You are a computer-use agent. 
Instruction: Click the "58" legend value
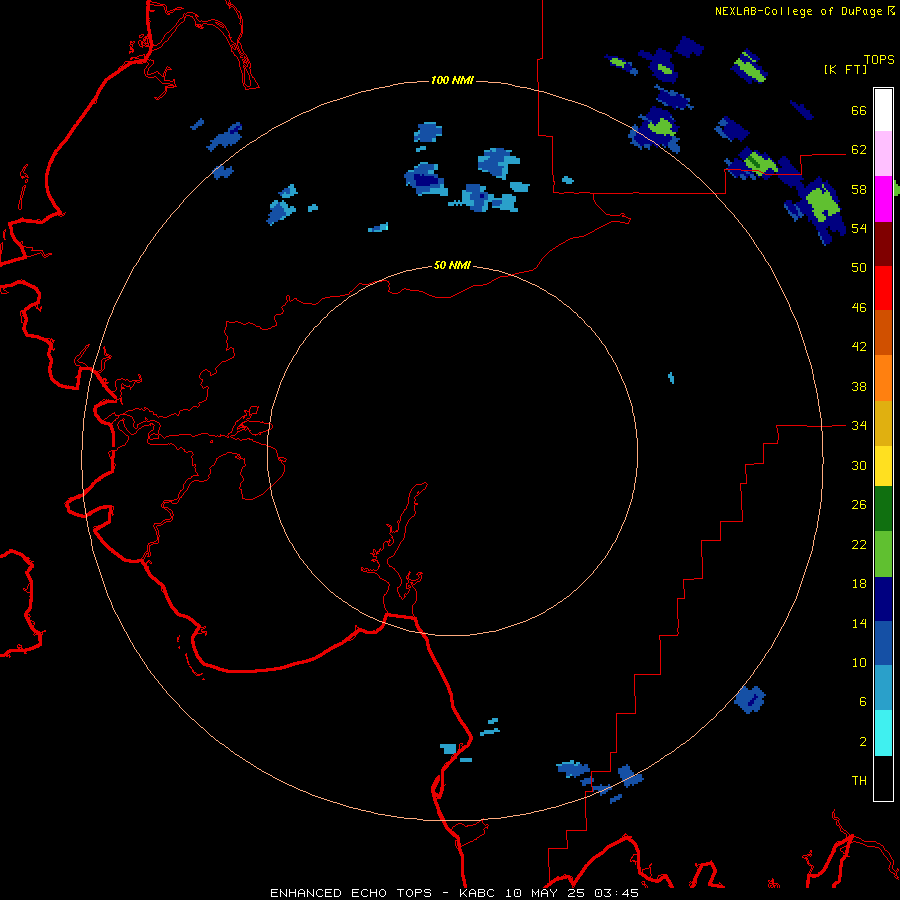click(x=859, y=189)
